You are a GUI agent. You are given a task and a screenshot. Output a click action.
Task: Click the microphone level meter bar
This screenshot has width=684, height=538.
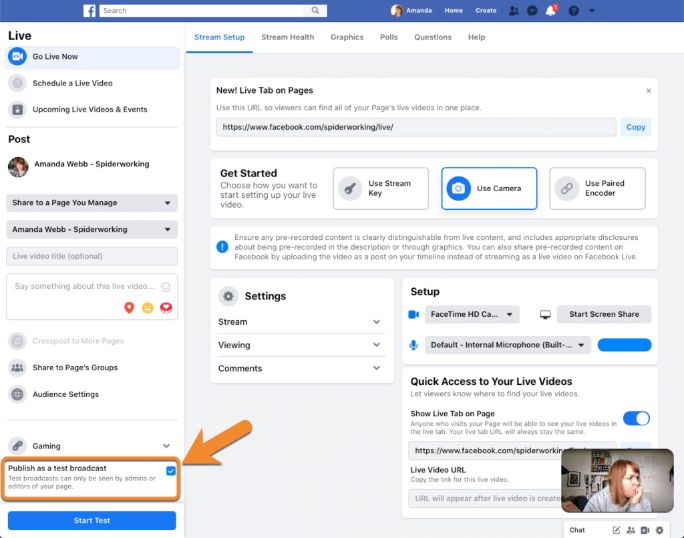624,345
